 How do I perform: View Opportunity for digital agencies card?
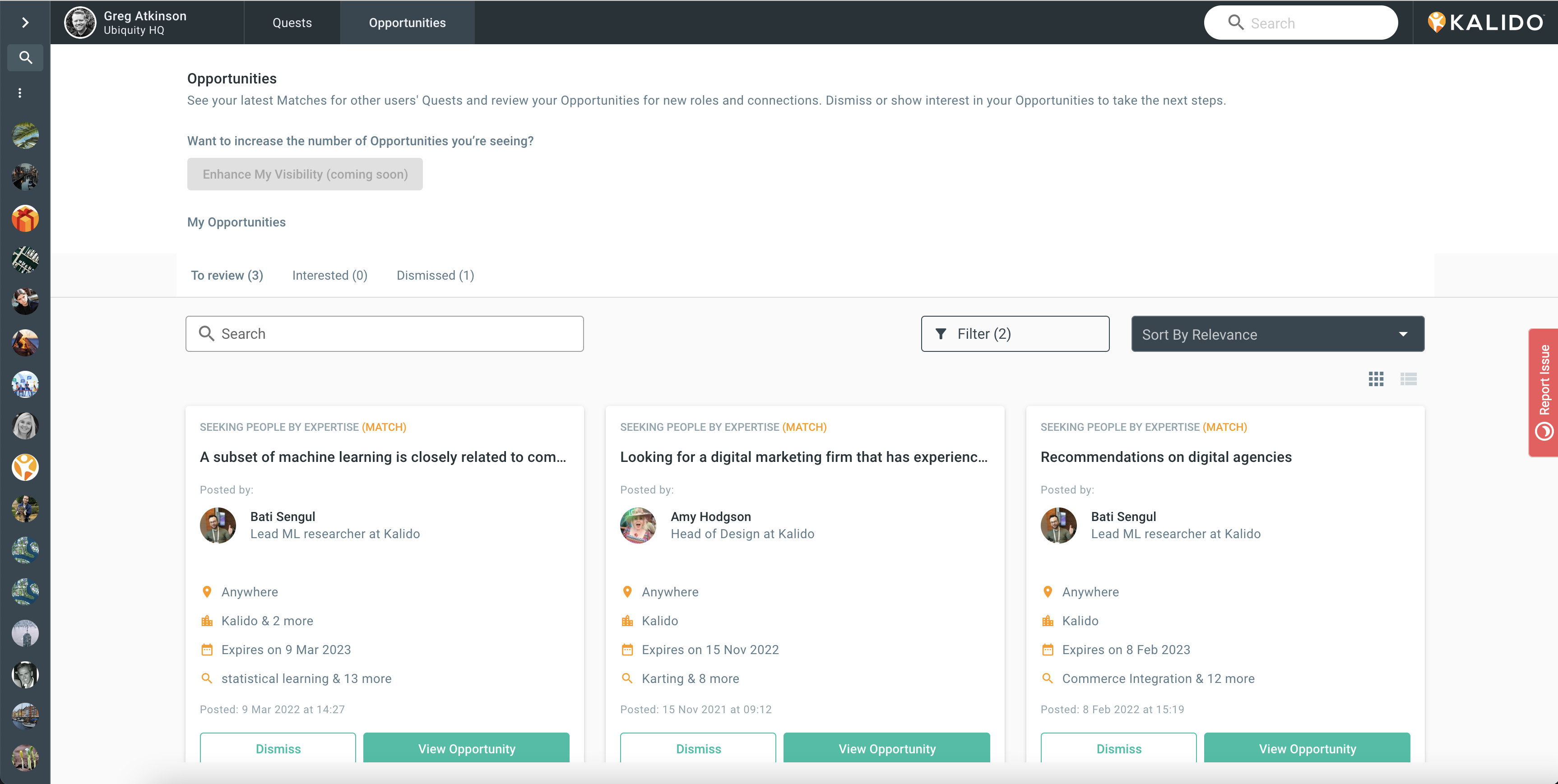(x=1307, y=749)
